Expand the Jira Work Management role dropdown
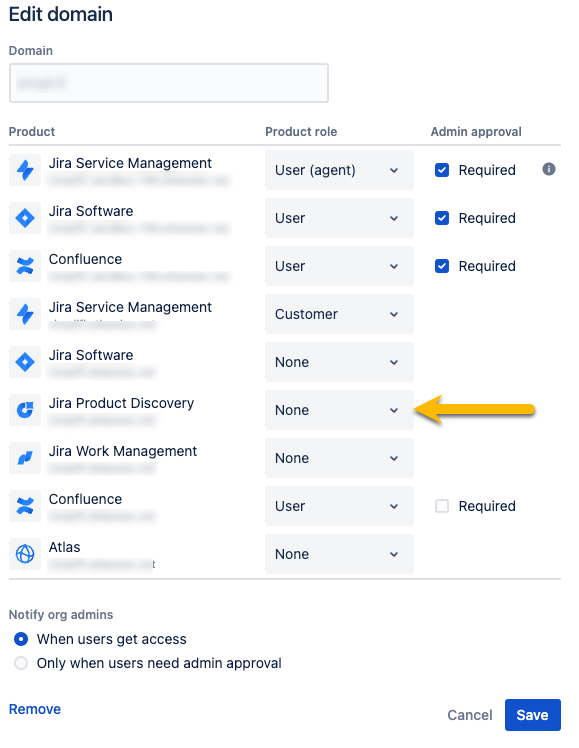This screenshot has width=579, height=748. [x=339, y=458]
